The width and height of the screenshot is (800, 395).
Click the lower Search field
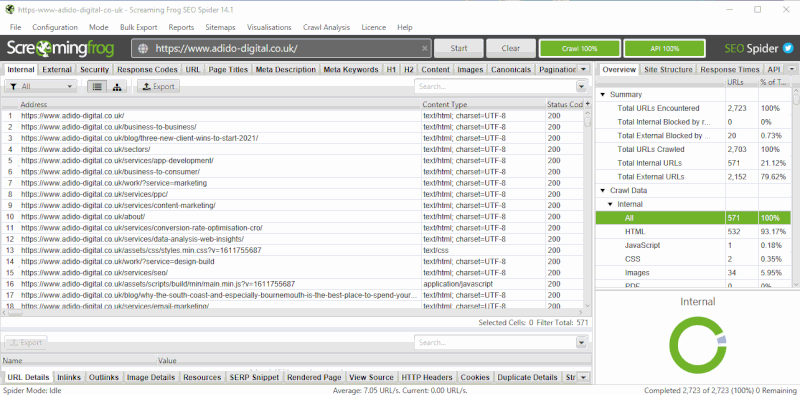[x=495, y=342]
